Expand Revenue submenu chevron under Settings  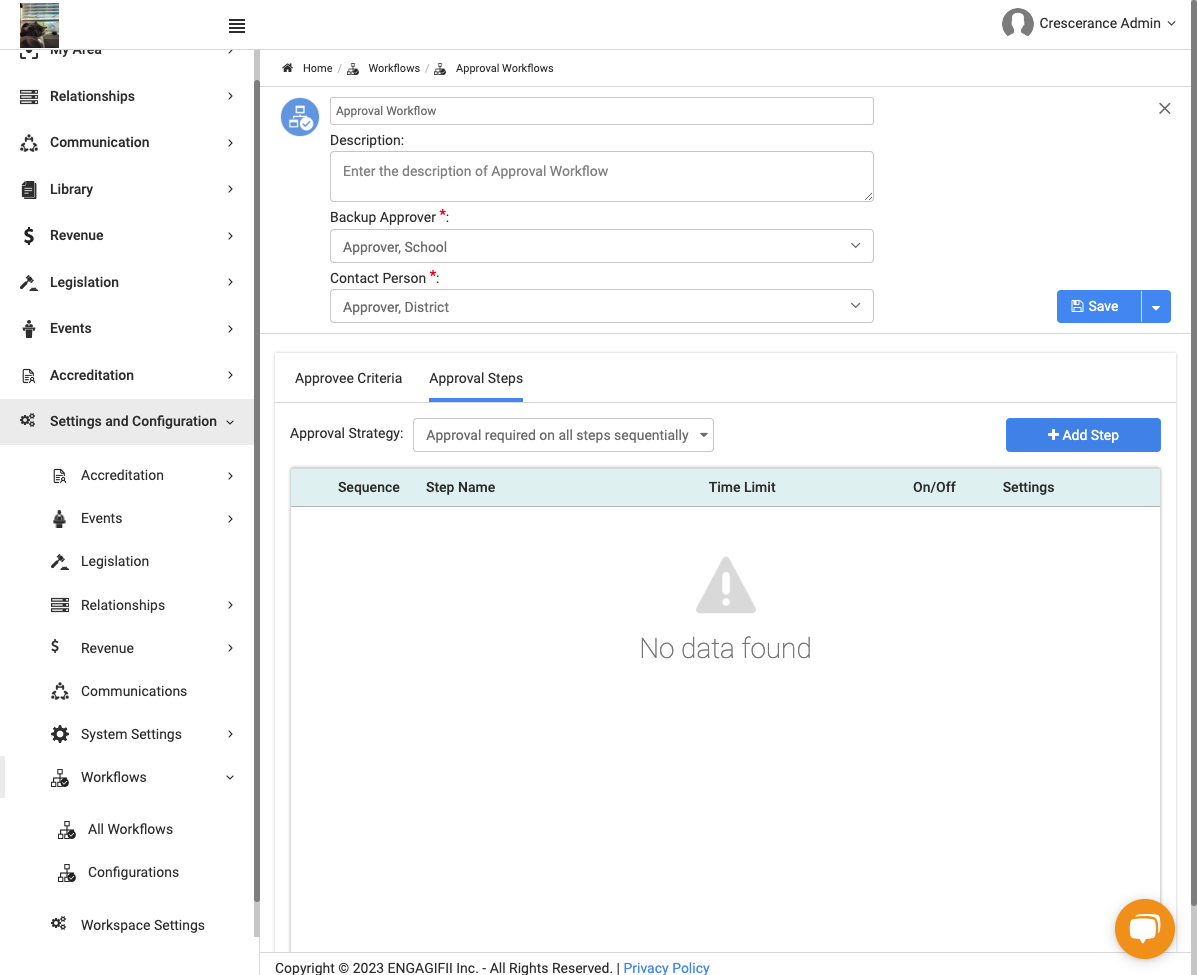[x=230, y=648]
